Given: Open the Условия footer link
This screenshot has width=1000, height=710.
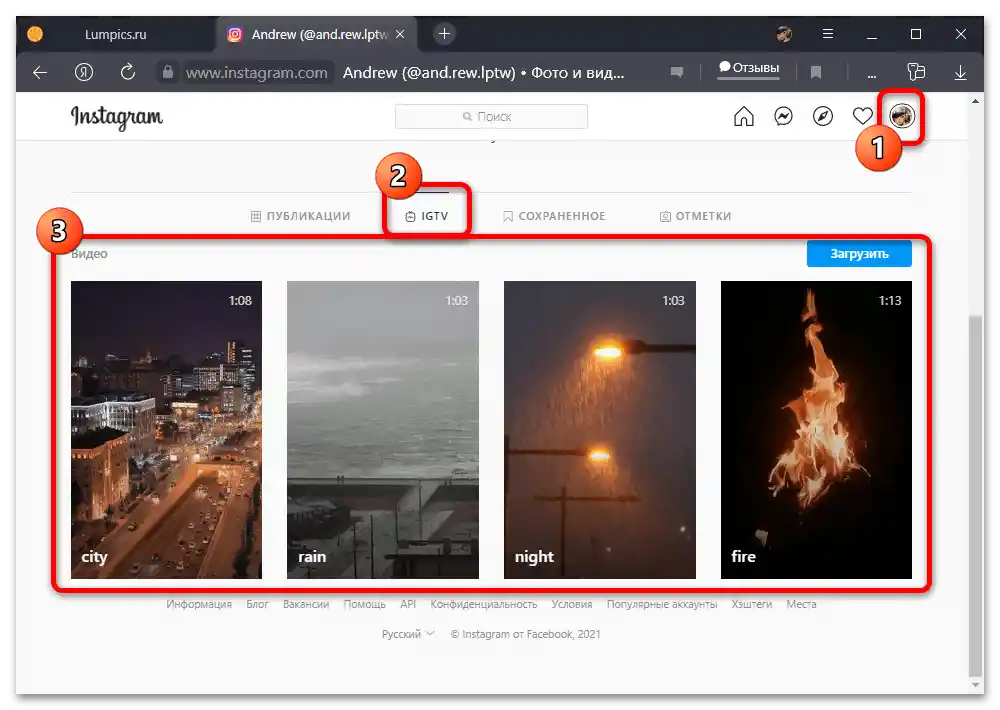Looking at the screenshot, I should tap(572, 604).
